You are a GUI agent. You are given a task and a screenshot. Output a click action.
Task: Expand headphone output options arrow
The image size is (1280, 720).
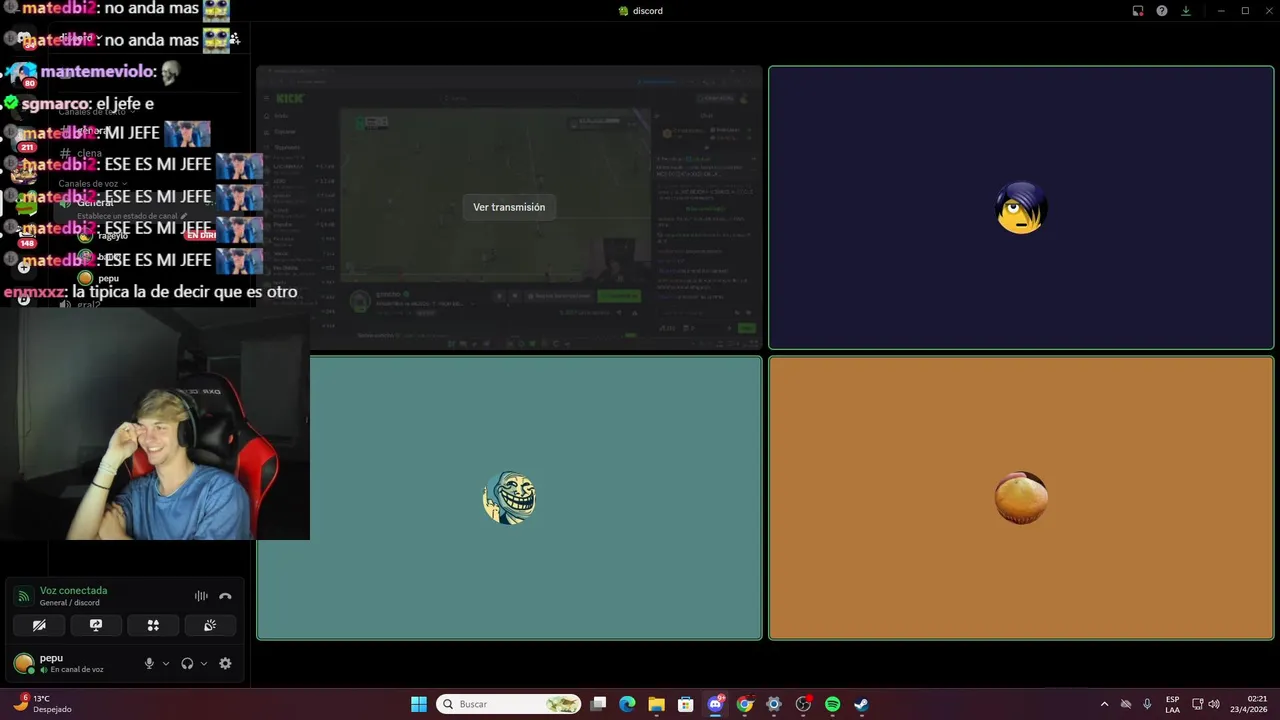click(x=204, y=663)
